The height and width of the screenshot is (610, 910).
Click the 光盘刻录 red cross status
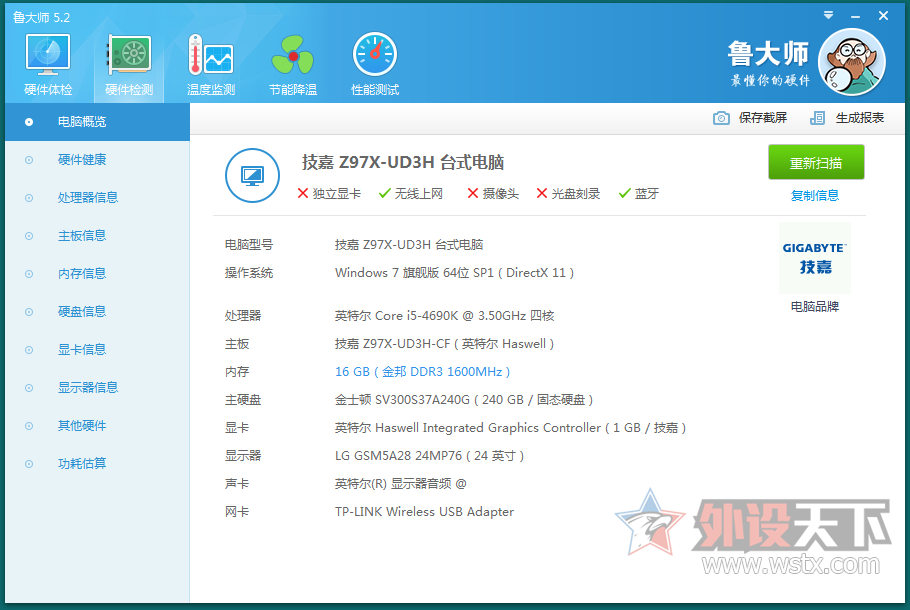pos(568,194)
